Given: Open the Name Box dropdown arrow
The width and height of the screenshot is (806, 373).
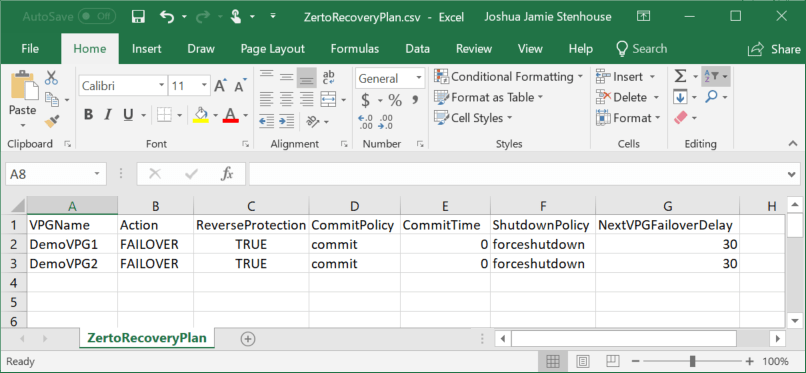Looking at the screenshot, I should coord(97,174).
